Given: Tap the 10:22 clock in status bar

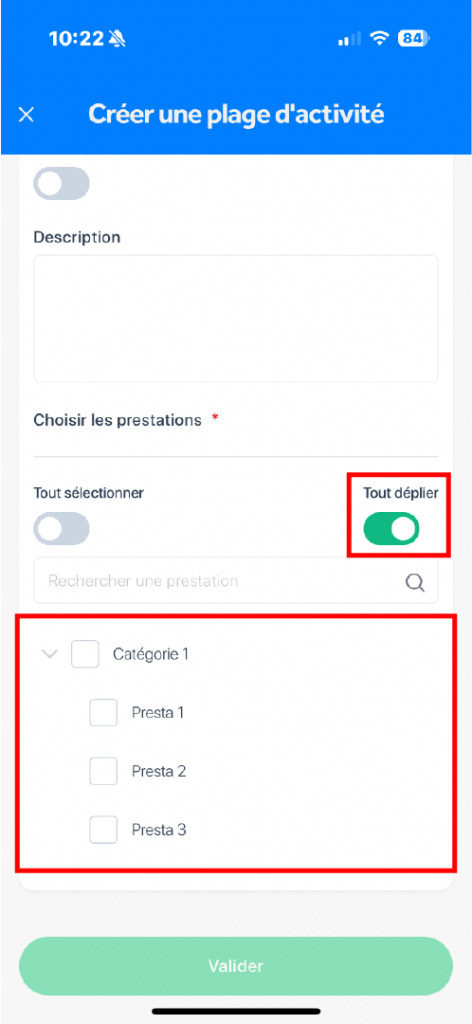Looking at the screenshot, I should click(76, 39).
